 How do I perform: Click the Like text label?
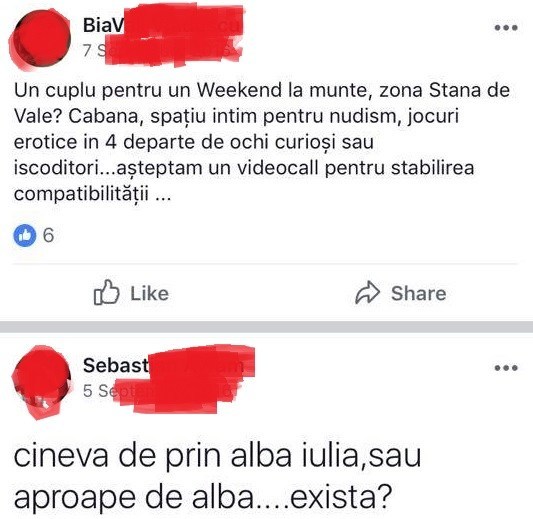click(x=150, y=294)
